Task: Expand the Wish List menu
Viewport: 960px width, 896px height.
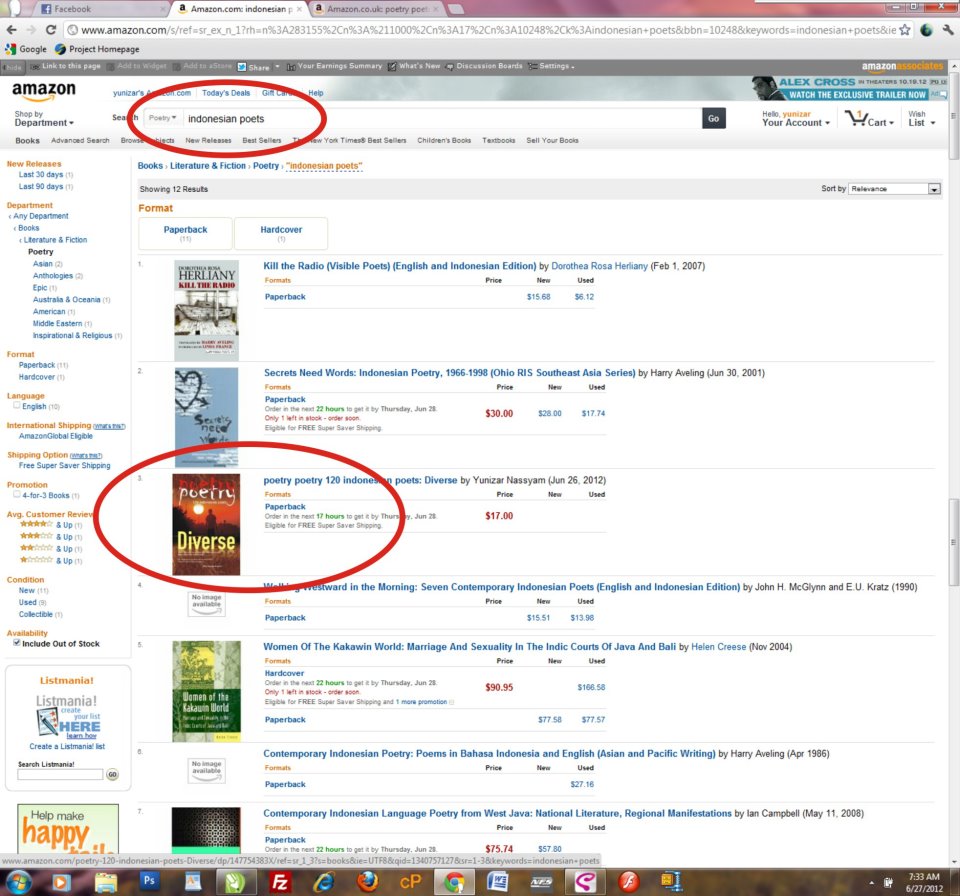Action: point(922,119)
